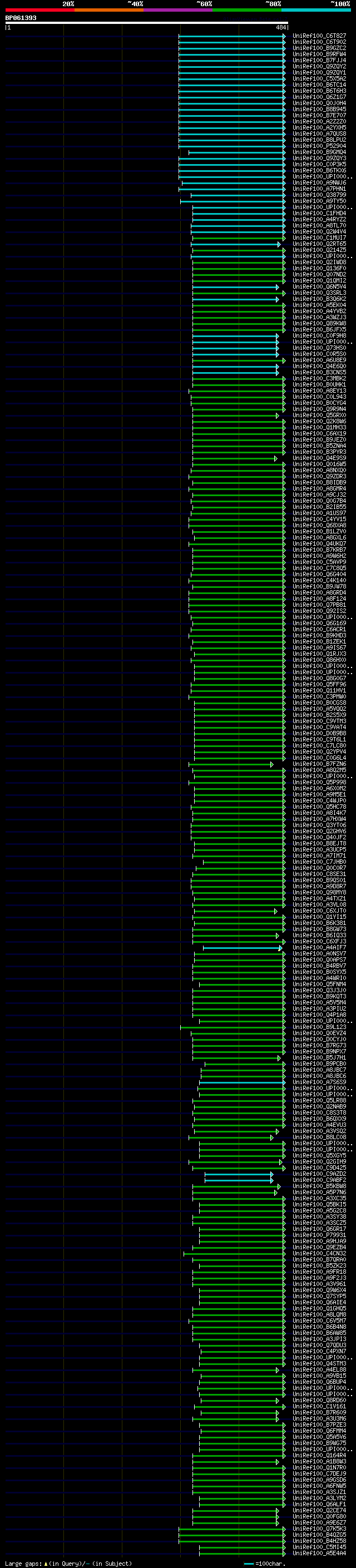Click the =100char. scale legend
The width and height of the screenshot is (356, 1568).
click(x=265, y=1563)
